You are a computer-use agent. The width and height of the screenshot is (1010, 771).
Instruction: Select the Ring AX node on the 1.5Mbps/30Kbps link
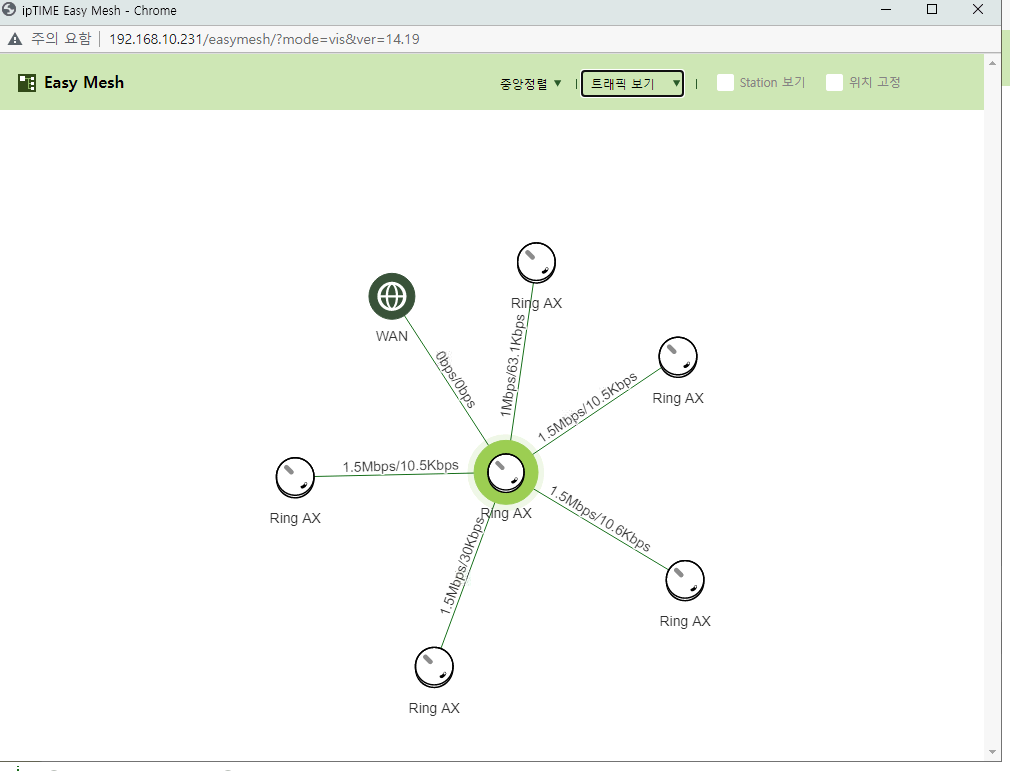coord(434,667)
